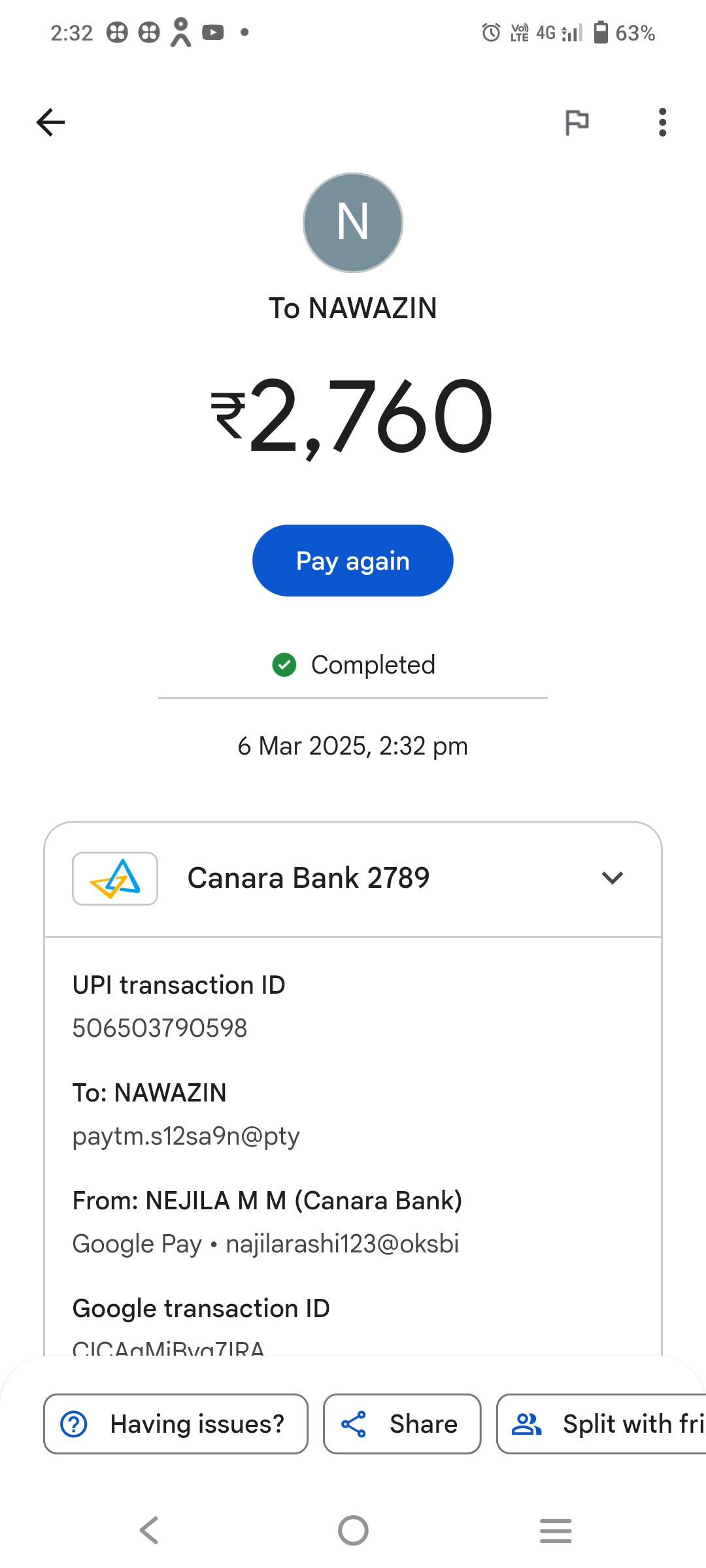The width and height of the screenshot is (706, 1568).
Task: Tap the green Completed checkmark icon
Action: point(284,665)
